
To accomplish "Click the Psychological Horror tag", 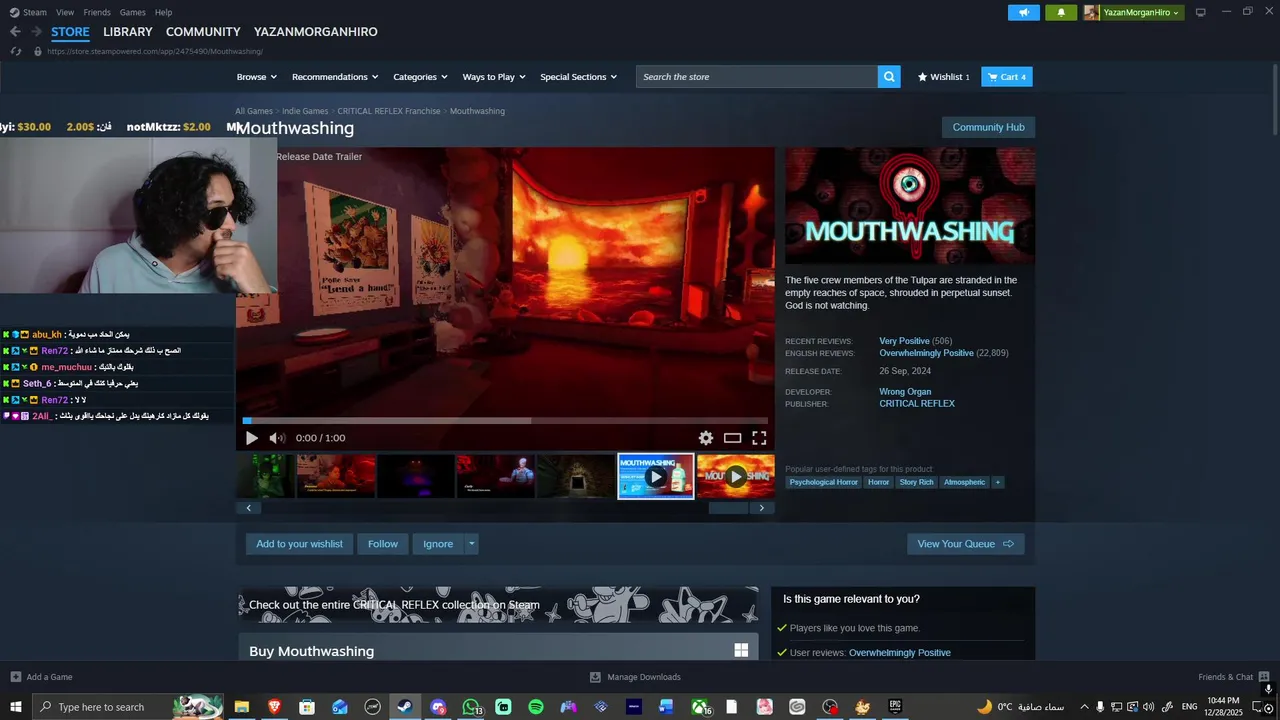I will (824, 482).
